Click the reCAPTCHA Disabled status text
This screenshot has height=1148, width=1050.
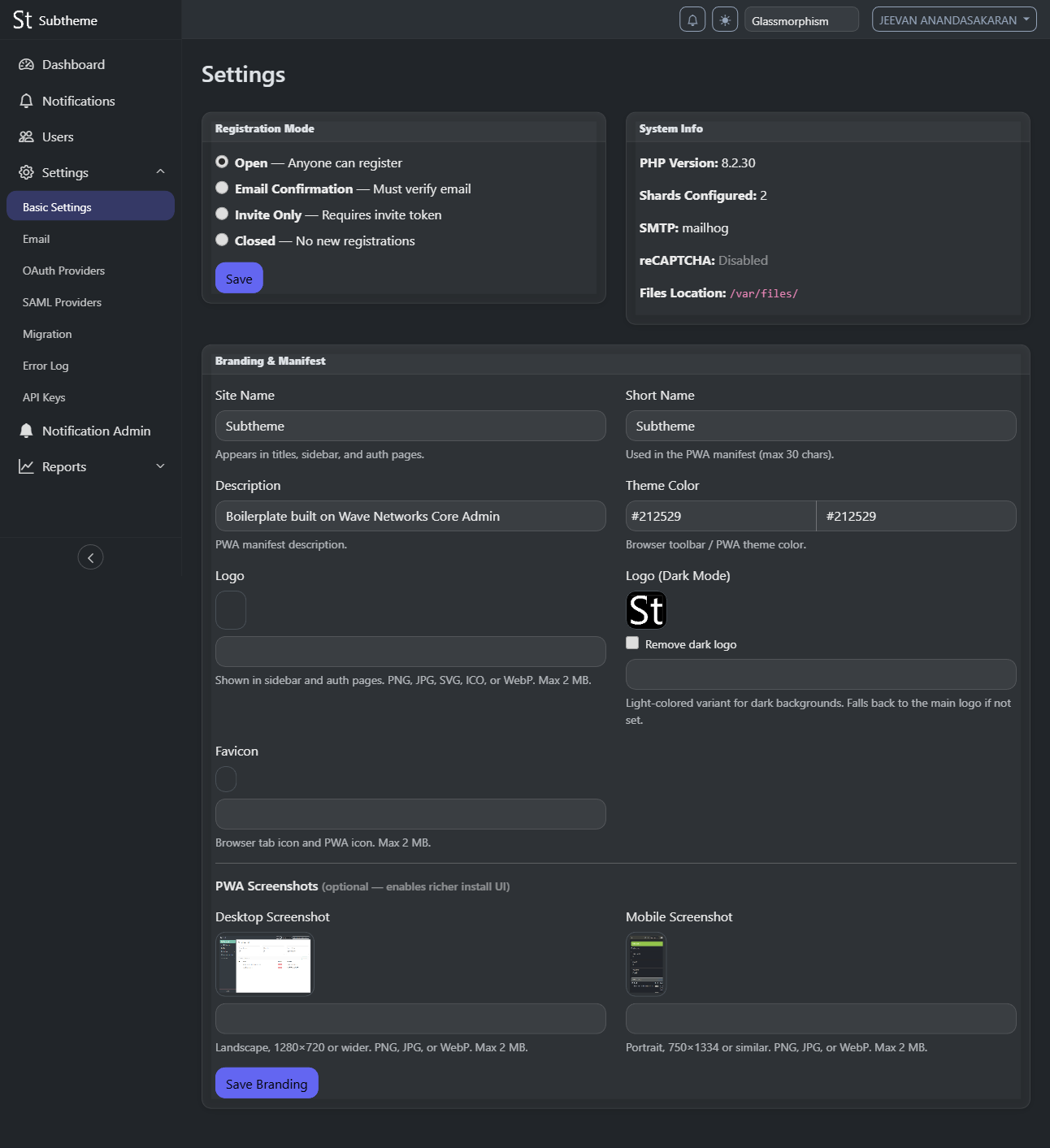(x=743, y=260)
